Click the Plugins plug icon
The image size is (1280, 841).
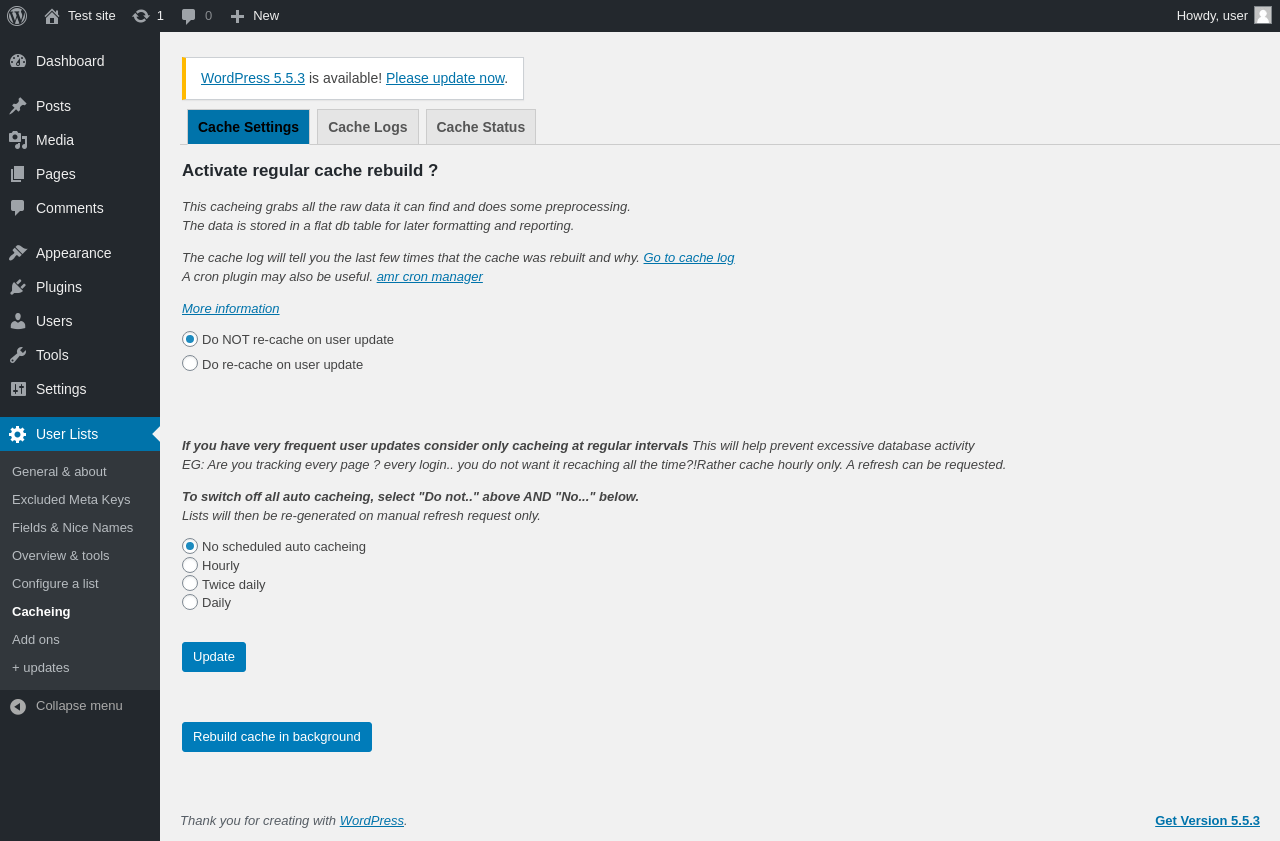[x=18, y=287]
